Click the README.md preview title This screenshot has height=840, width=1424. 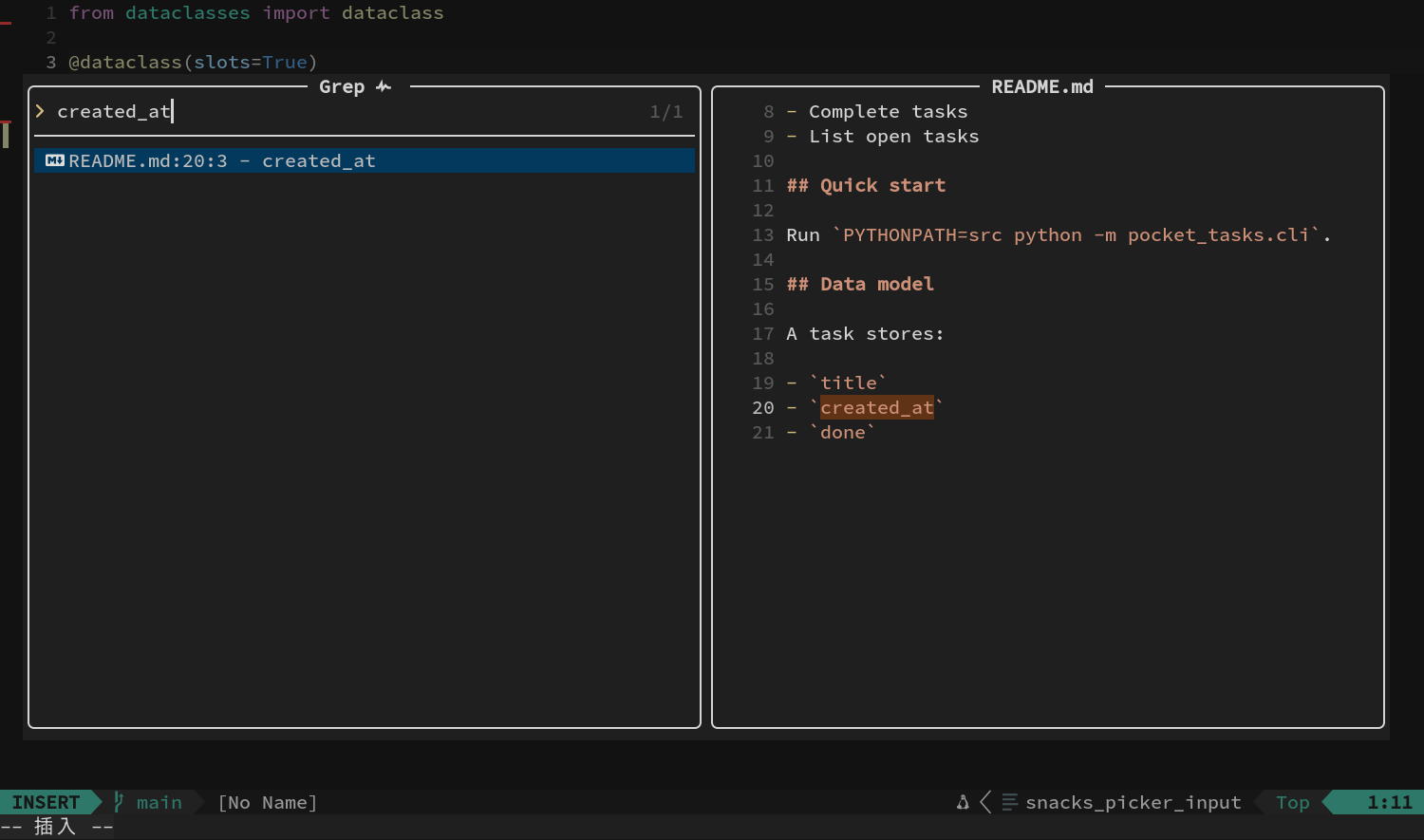(1042, 86)
